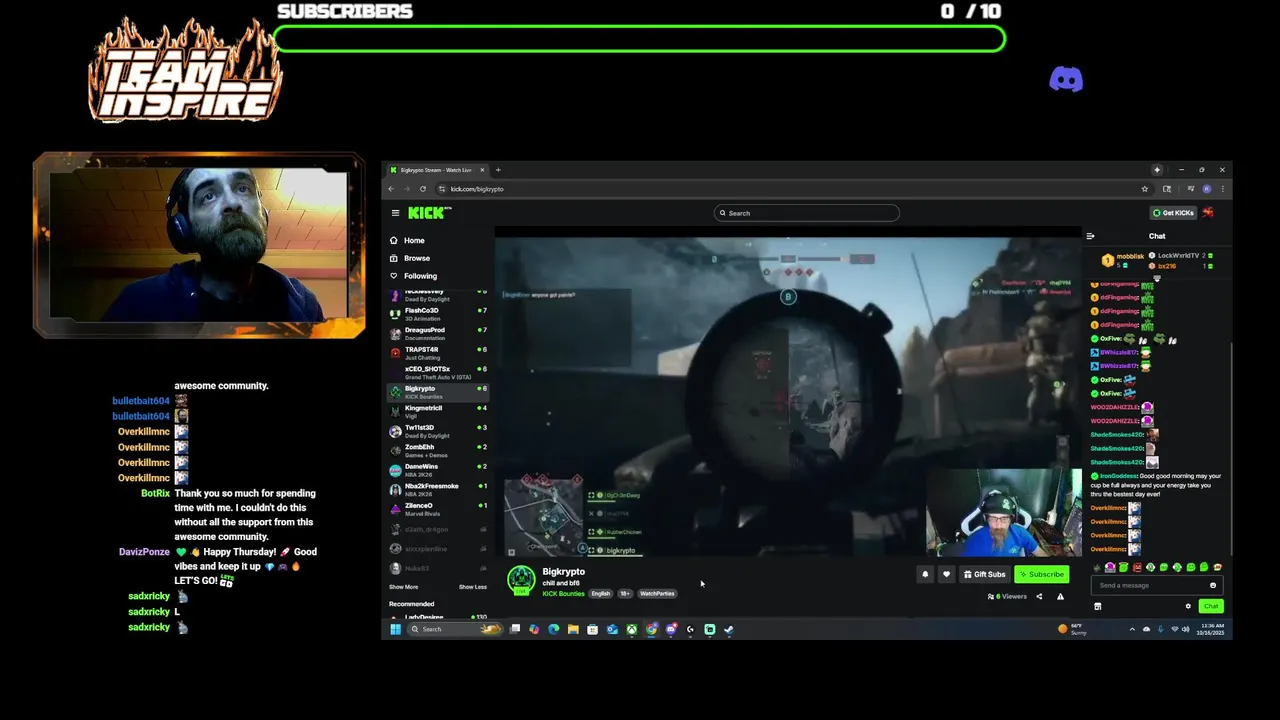Image resolution: width=1280 pixels, height=720 pixels.
Task: Open Kingmetricll channel in sidebar
Action: (x=437, y=411)
